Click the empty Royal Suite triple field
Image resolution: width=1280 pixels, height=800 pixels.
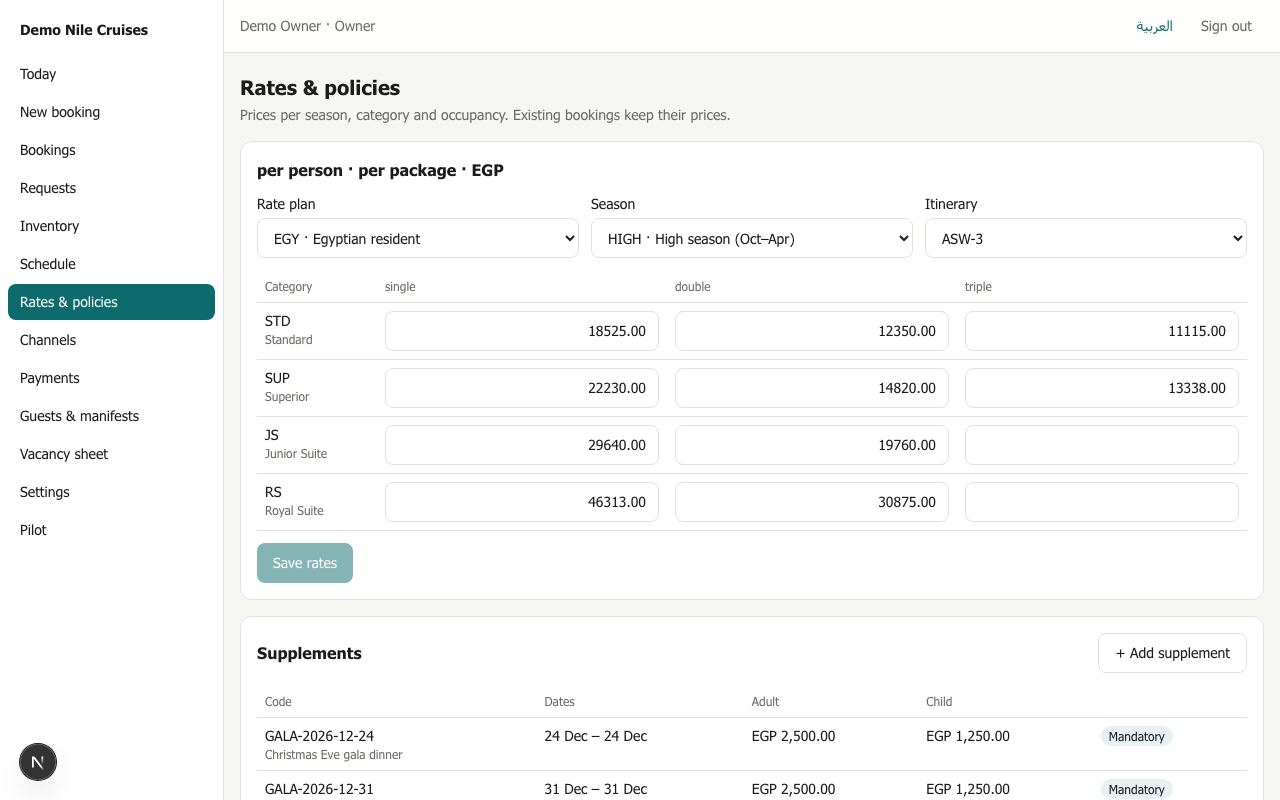1102,502
